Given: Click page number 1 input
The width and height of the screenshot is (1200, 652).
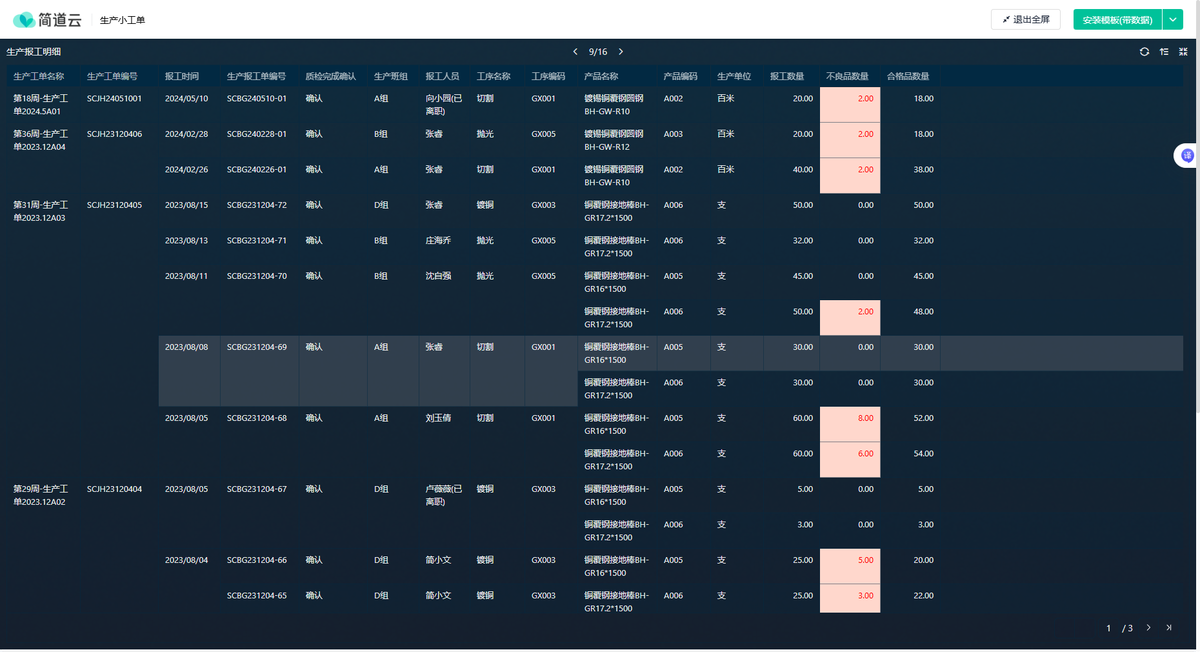Looking at the screenshot, I should [x=1109, y=628].
